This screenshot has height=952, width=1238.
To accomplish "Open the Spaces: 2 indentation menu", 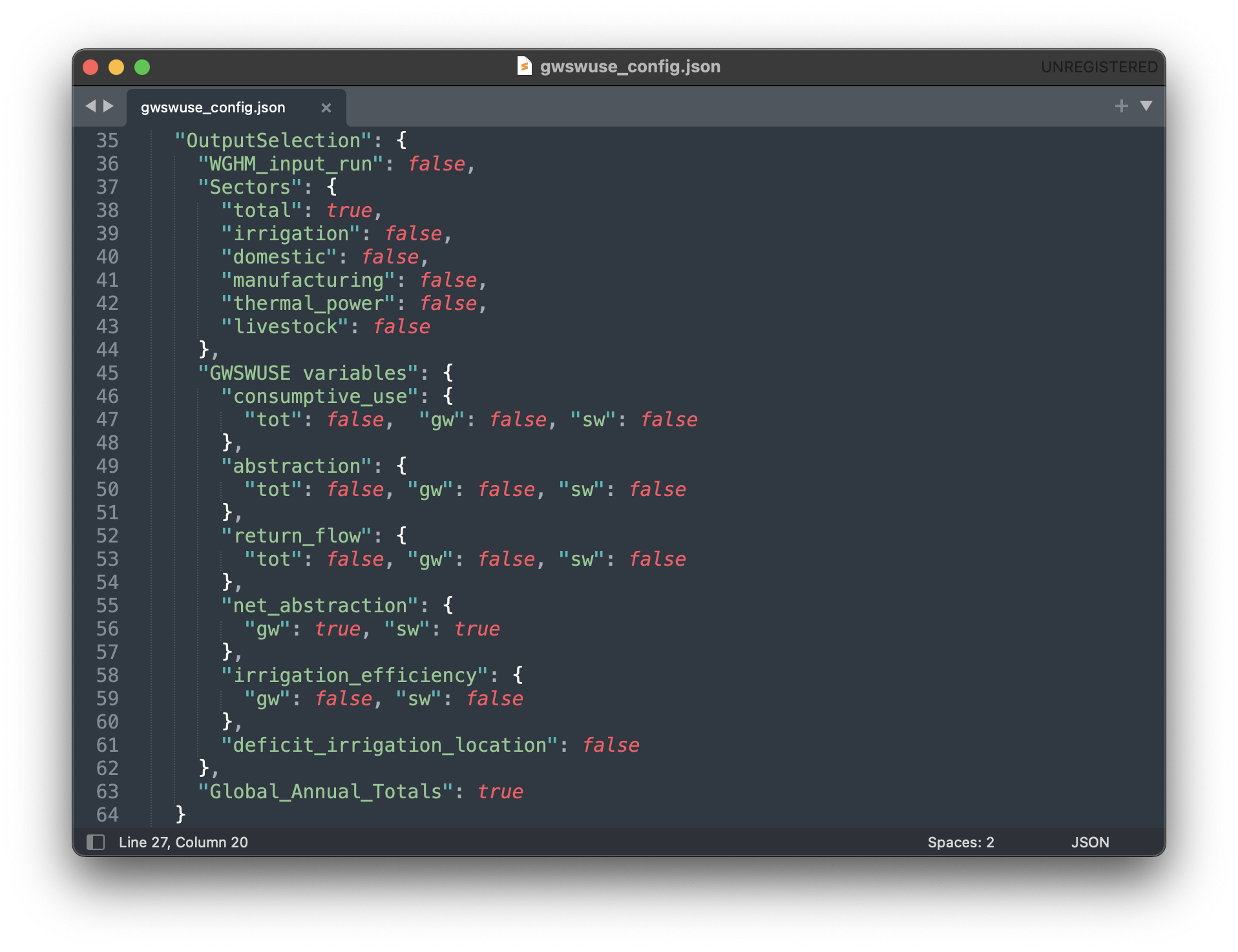I will tap(960, 842).
